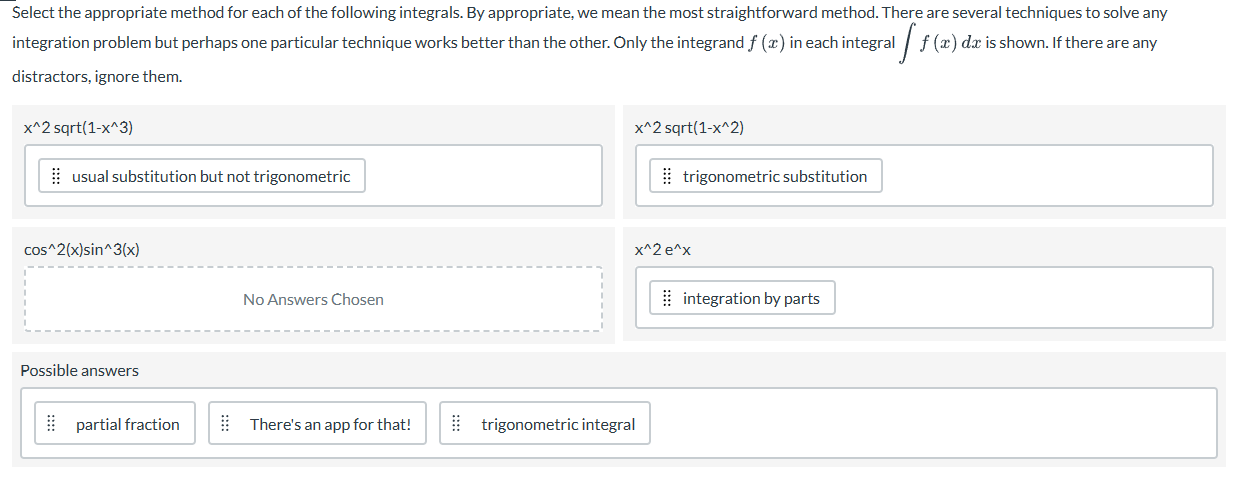Viewport: 1240px width, 479px height.
Task: Click the x^2 sqrt(1-x^2) integrand label
Action: [690, 127]
